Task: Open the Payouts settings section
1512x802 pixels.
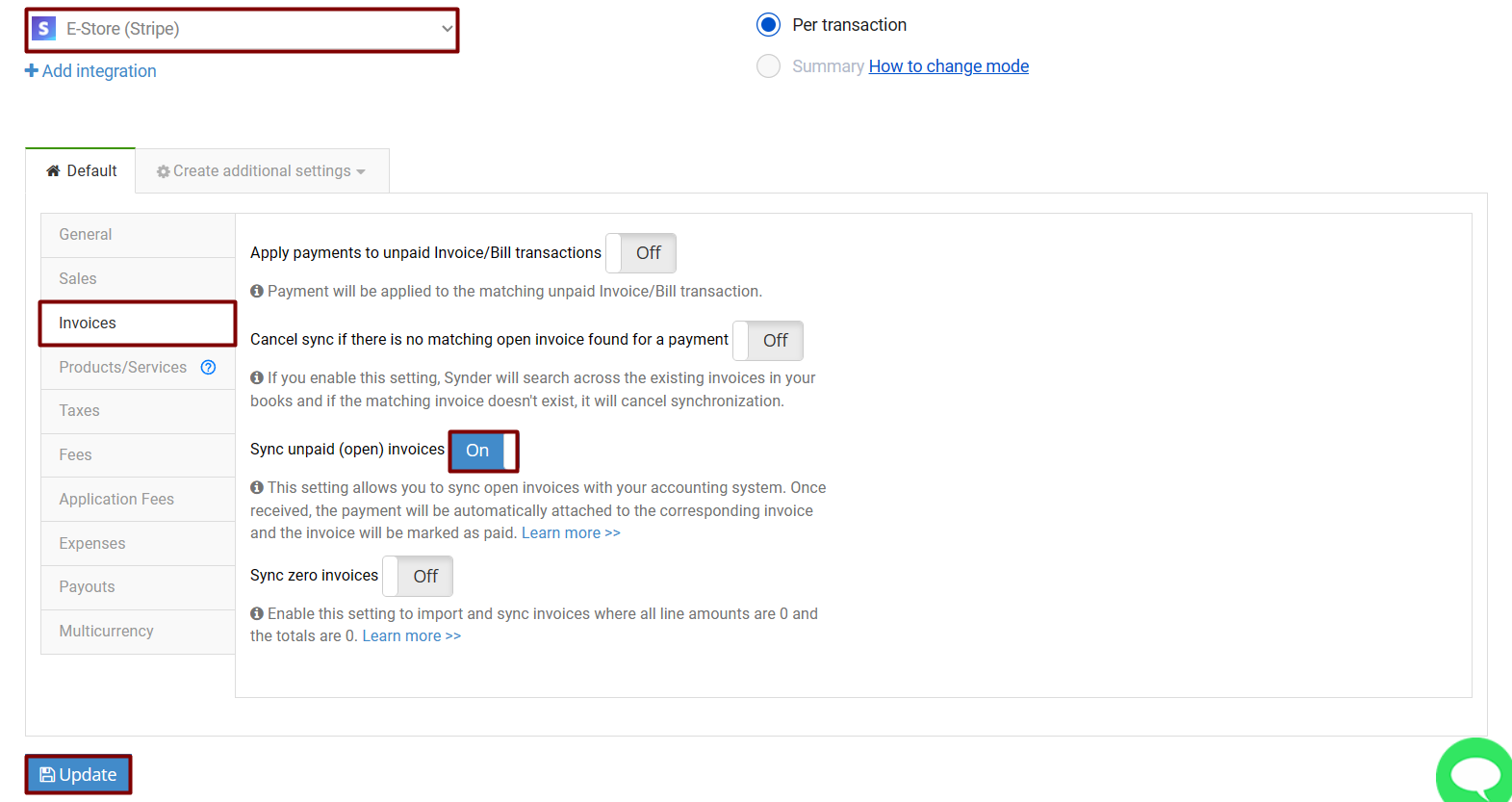Action: click(138, 587)
